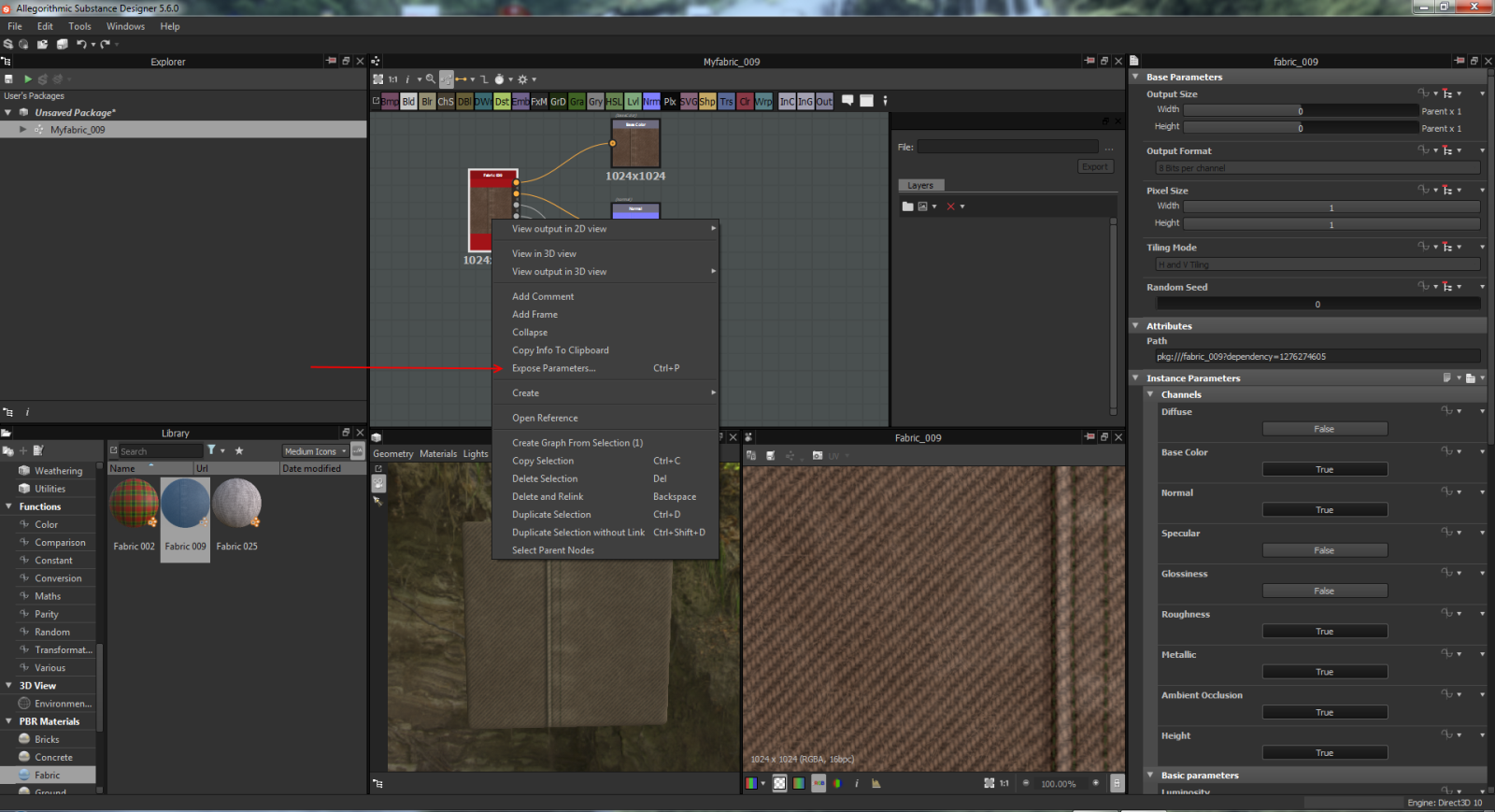Toggle Specular channel False button
The width and height of the screenshot is (1495, 812).
click(x=1324, y=550)
